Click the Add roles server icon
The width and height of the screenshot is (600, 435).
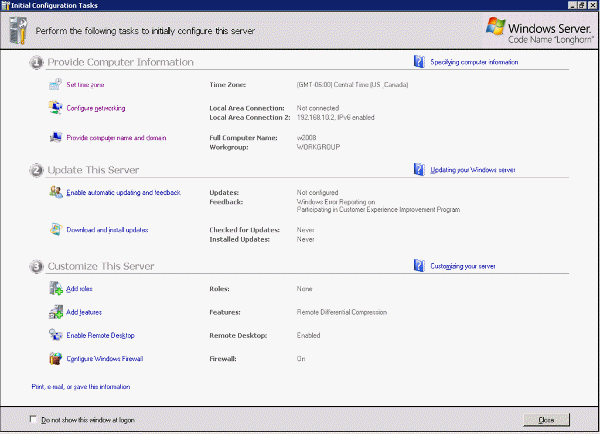tap(56, 288)
